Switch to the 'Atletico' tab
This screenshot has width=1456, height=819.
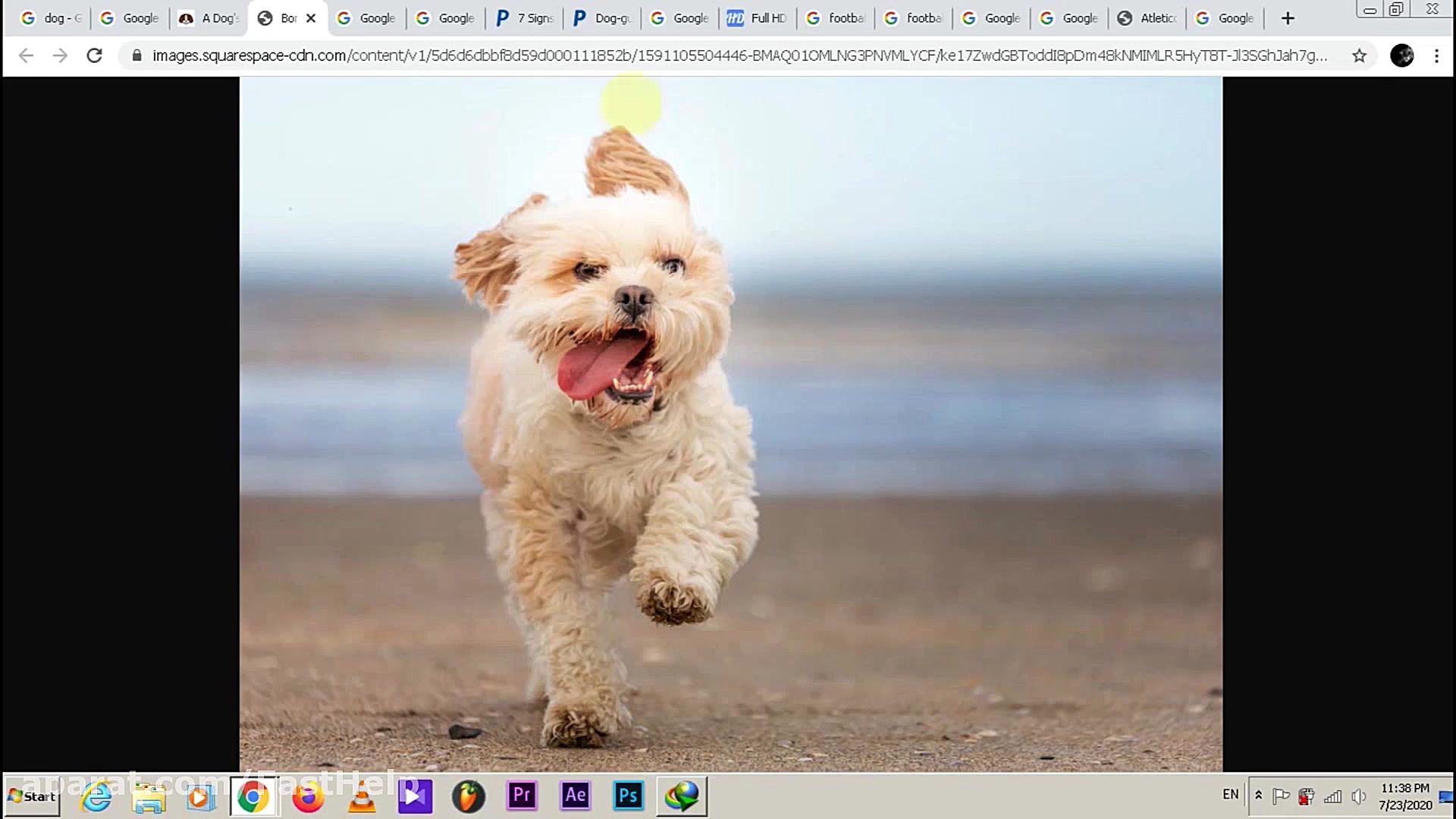(1147, 18)
